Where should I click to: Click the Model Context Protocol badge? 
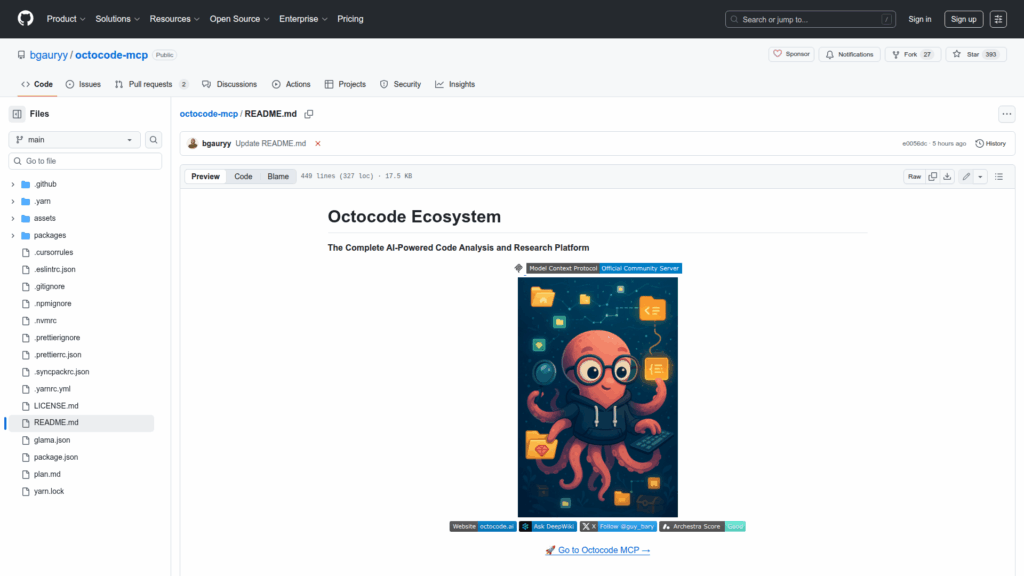(604, 268)
